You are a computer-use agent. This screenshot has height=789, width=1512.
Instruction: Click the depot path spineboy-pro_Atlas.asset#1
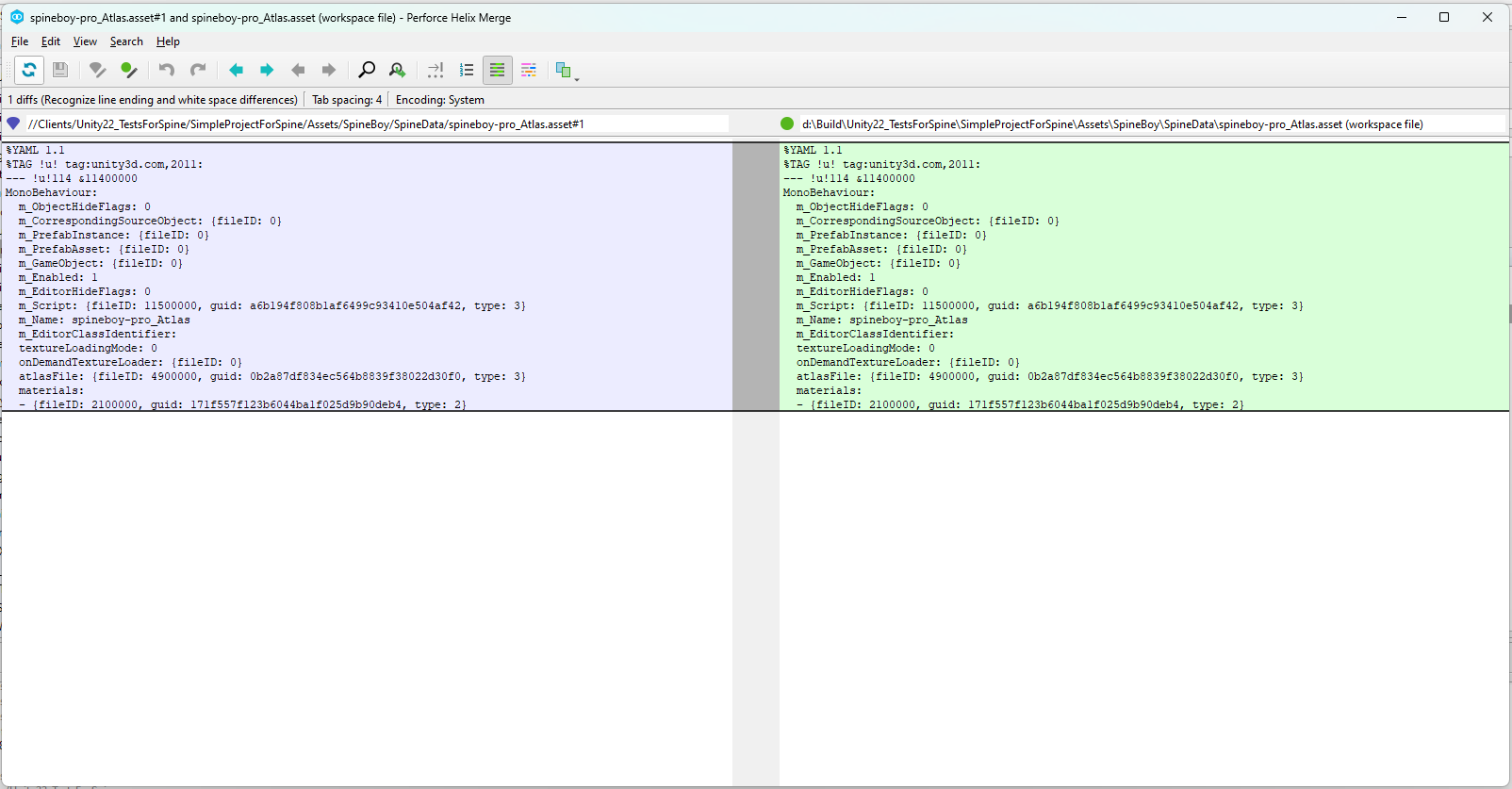(306, 124)
